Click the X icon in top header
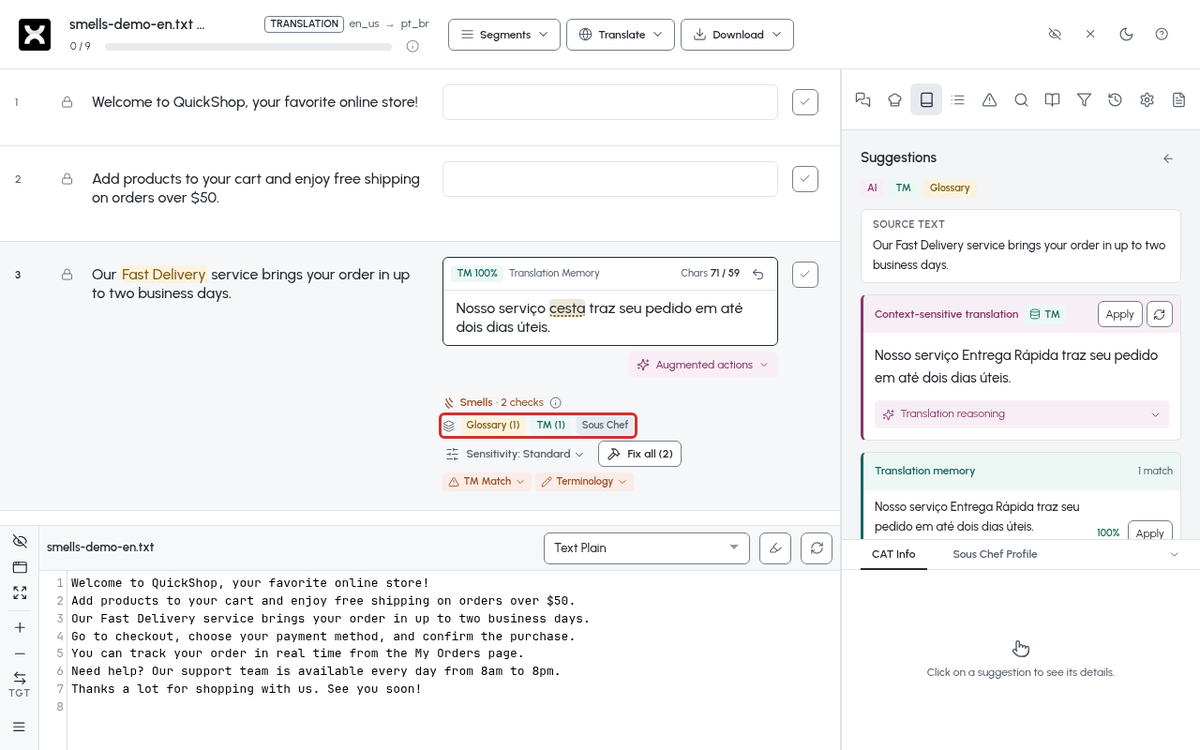 (x=1090, y=34)
